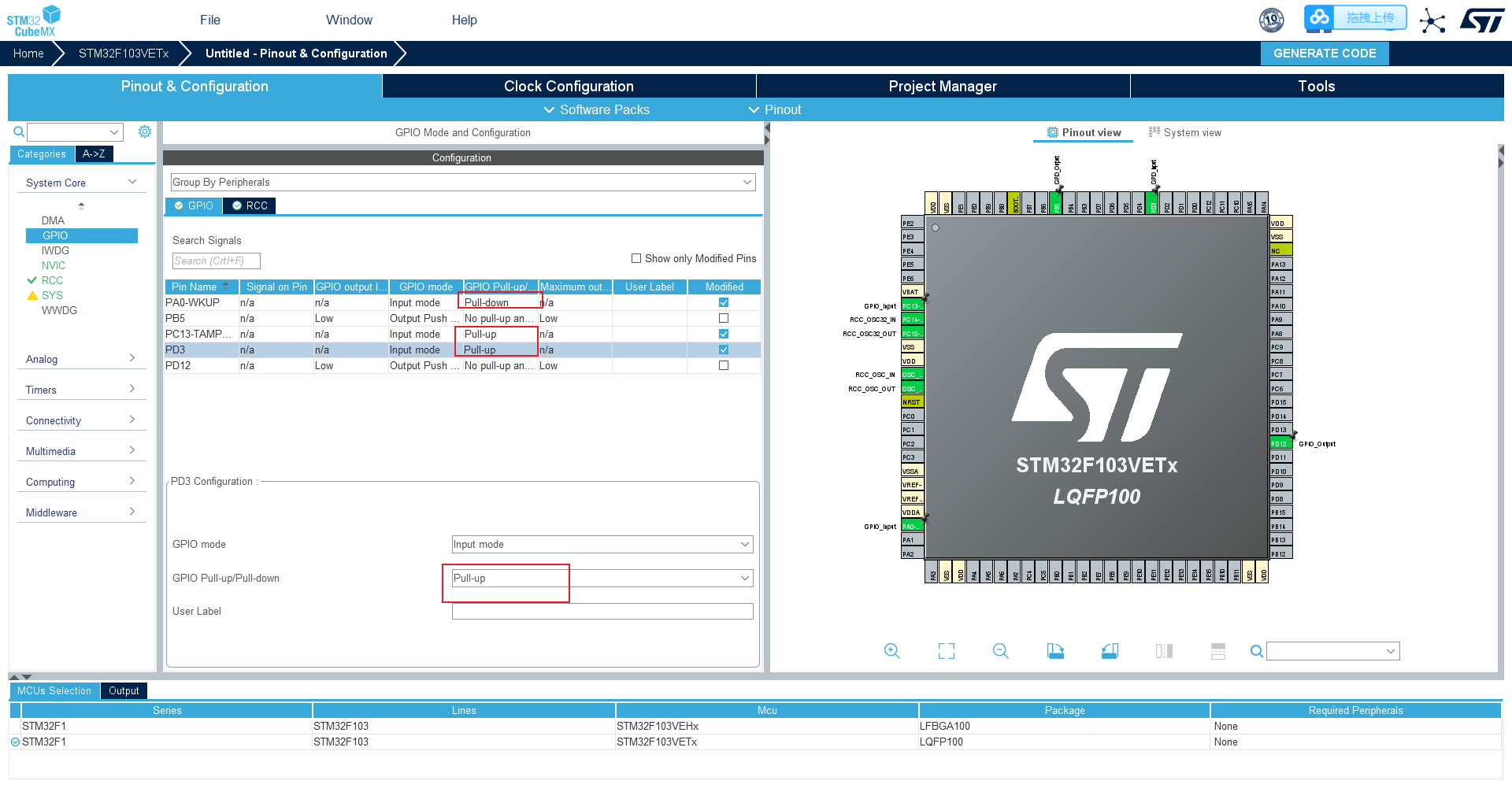Click the settings gear in the left search panel
Screen dimensions: 1512x788
(145, 131)
